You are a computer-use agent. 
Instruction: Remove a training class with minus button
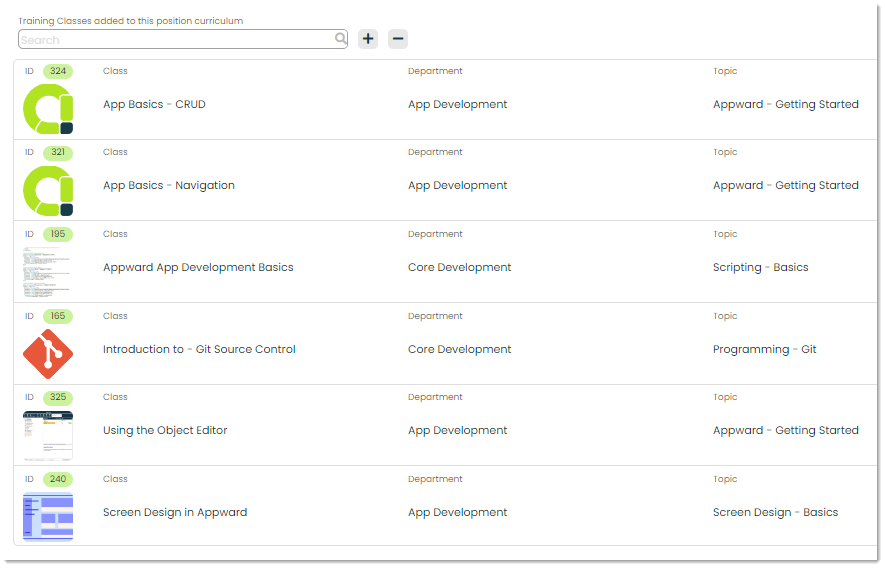398,39
